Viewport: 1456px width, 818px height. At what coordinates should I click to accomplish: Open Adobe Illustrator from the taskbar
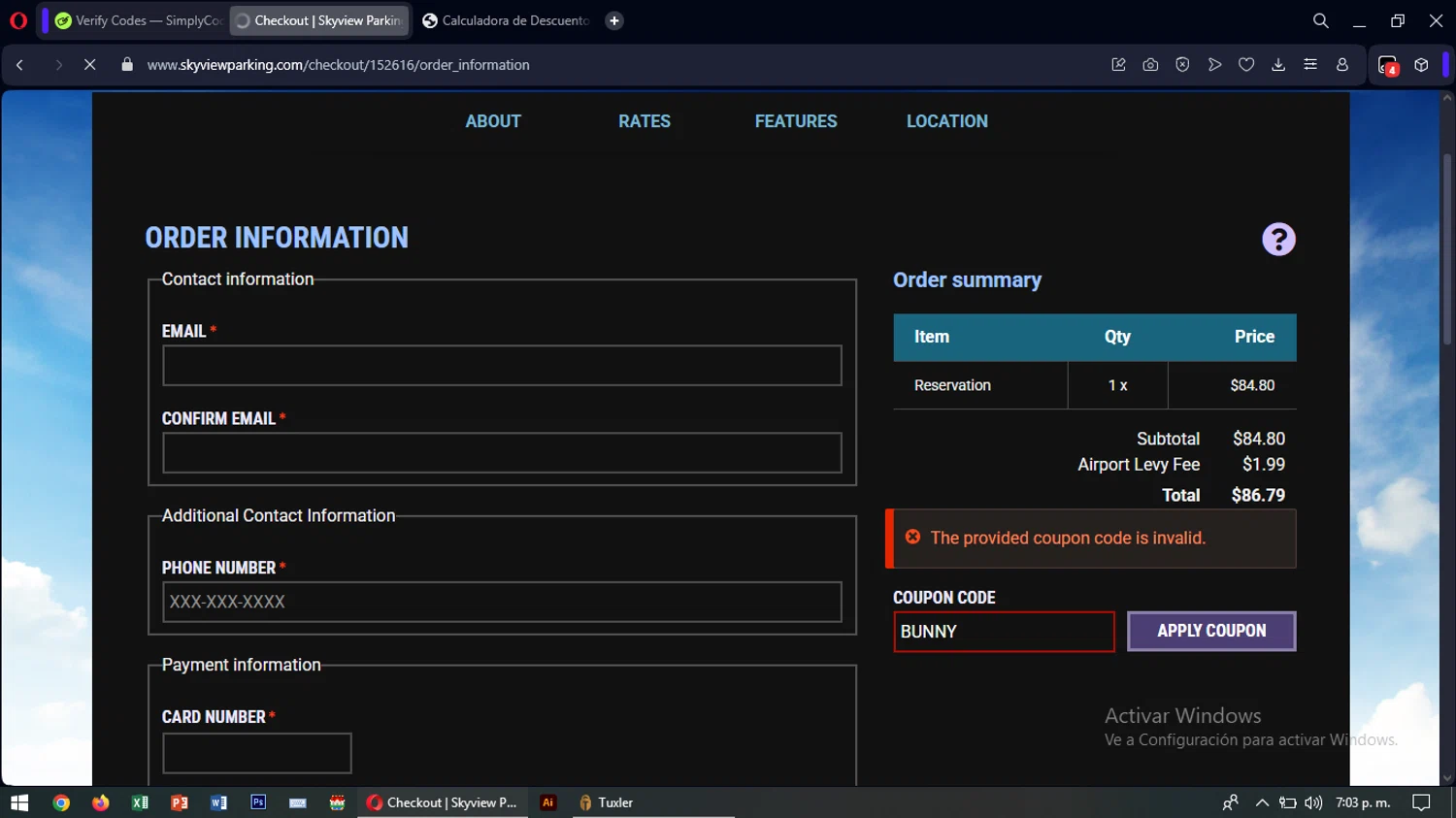548,802
